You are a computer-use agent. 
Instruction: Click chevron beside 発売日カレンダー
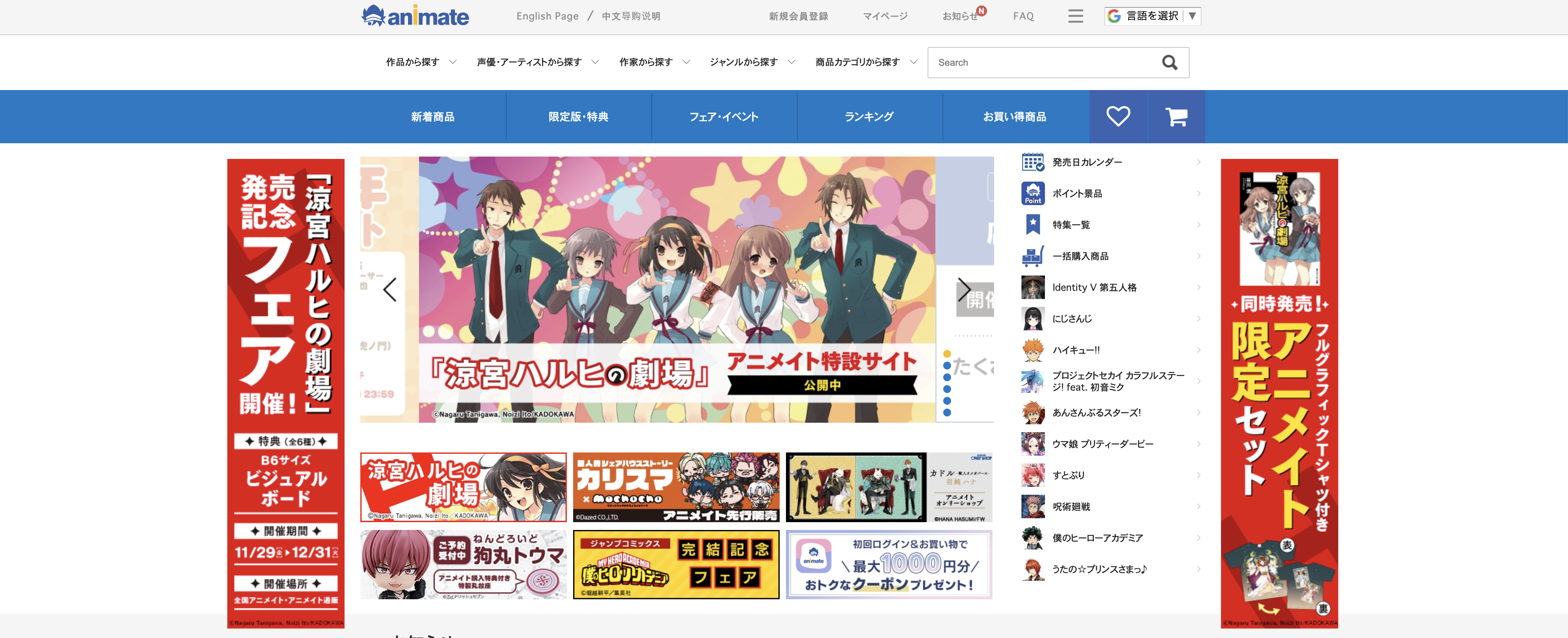click(1199, 162)
